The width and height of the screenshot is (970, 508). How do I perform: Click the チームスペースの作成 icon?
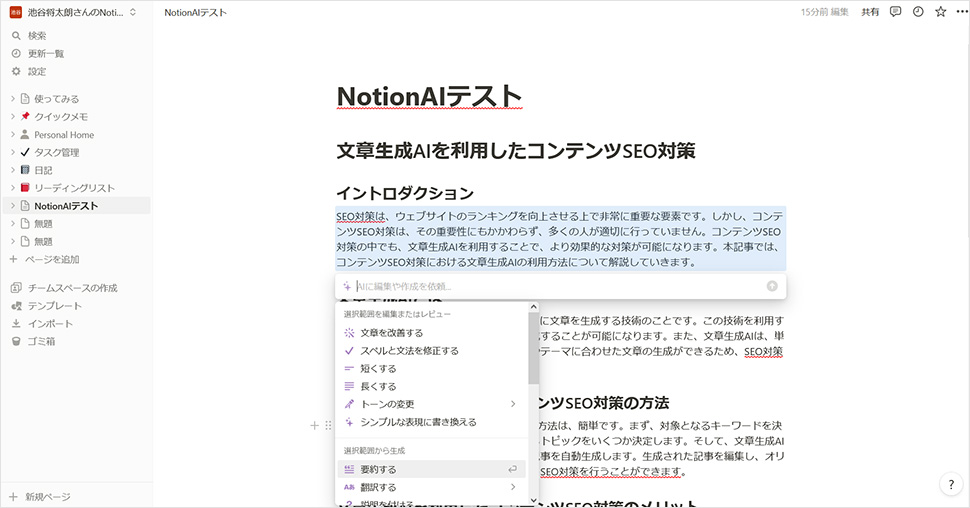pyautogui.click(x=16, y=288)
